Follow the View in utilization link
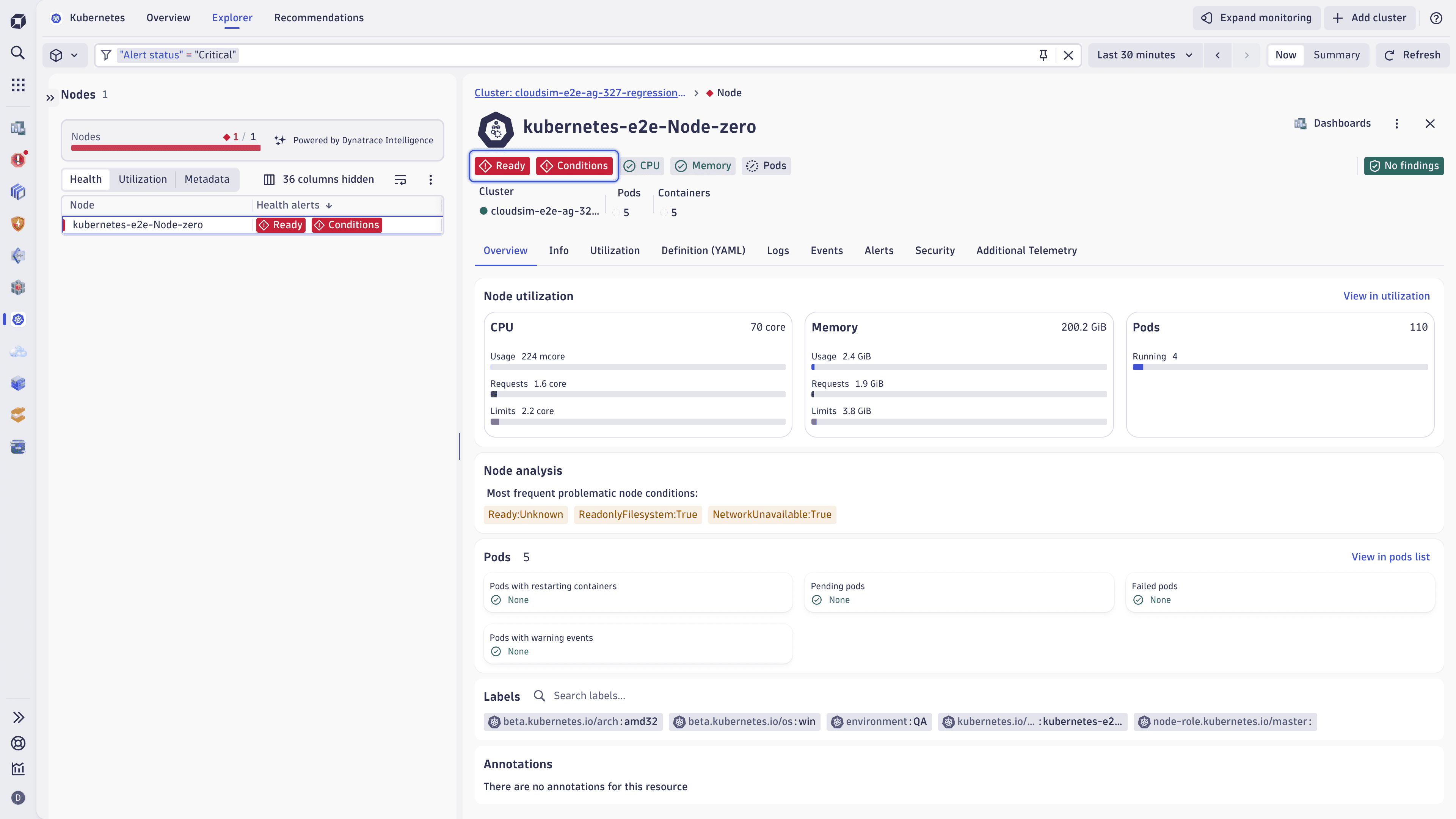The width and height of the screenshot is (1456, 819). tap(1386, 296)
